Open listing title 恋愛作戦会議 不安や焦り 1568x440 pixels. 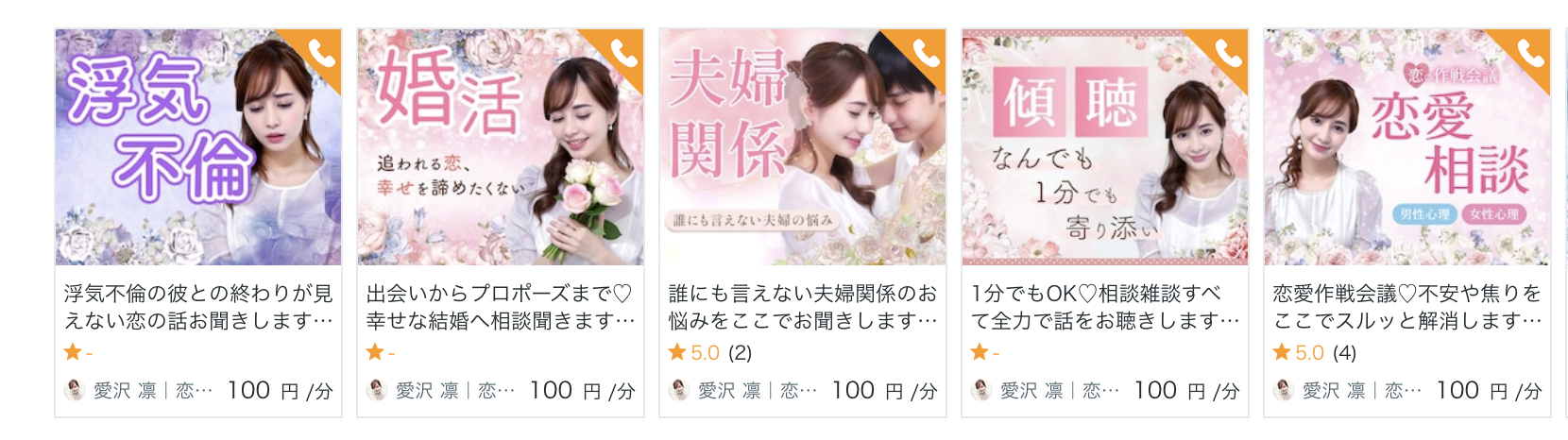click(x=1407, y=307)
